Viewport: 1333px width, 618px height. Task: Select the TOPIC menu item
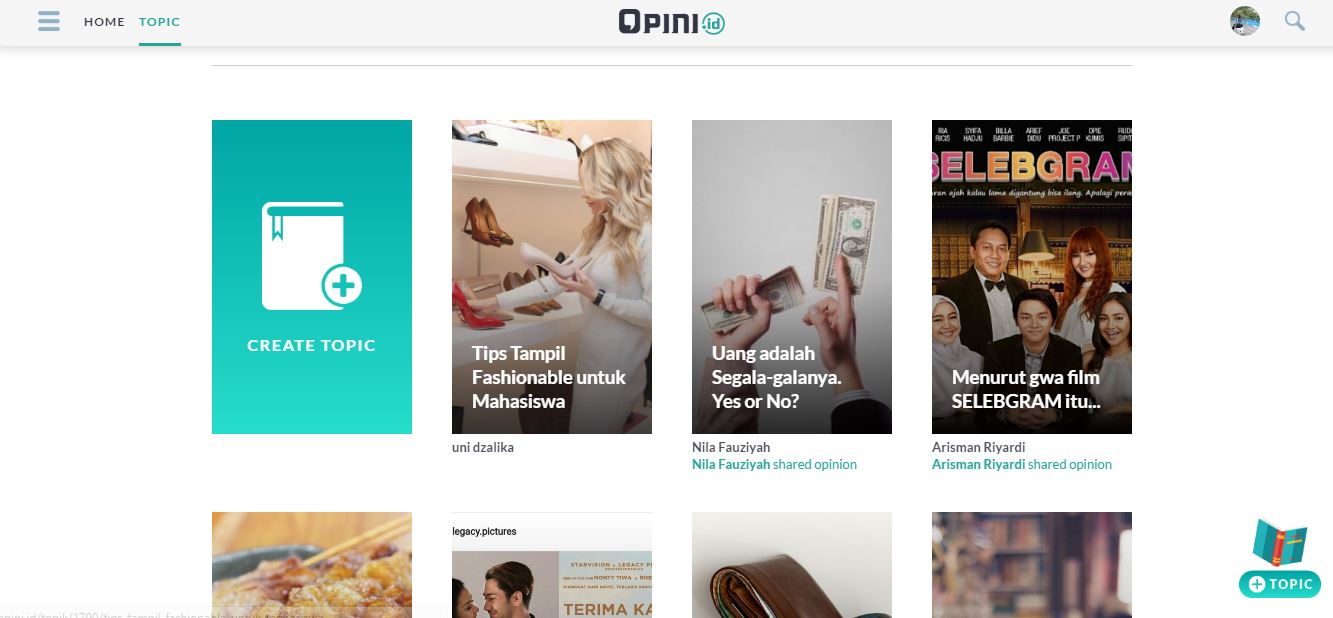coord(160,21)
